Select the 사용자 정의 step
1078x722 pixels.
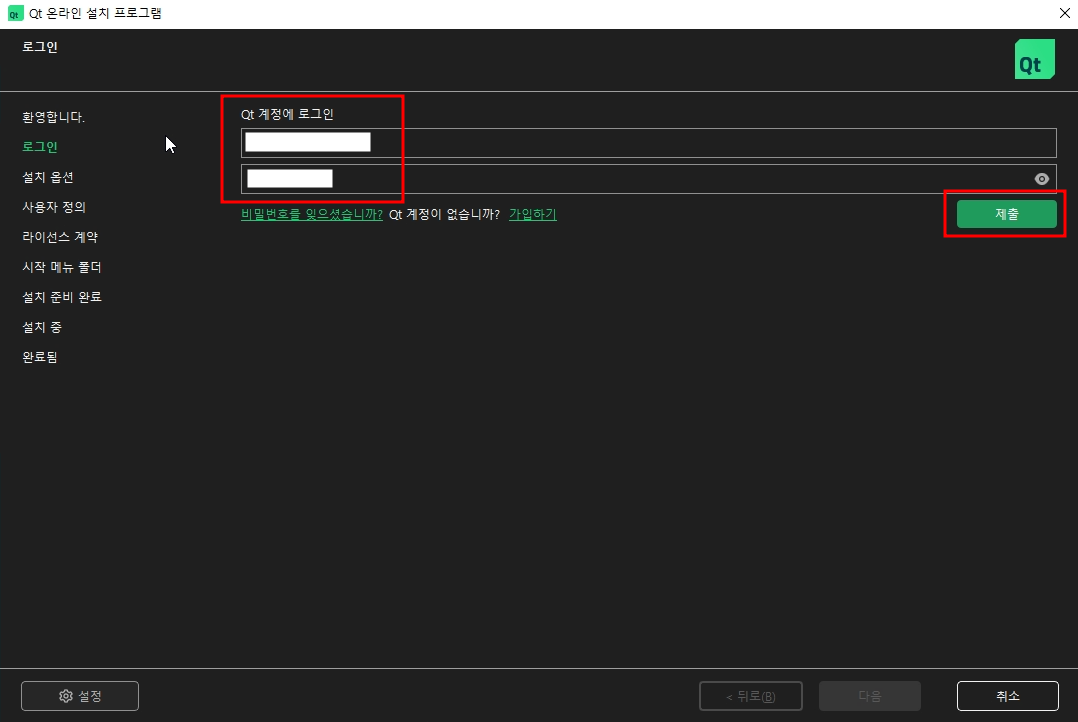[x=54, y=207]
